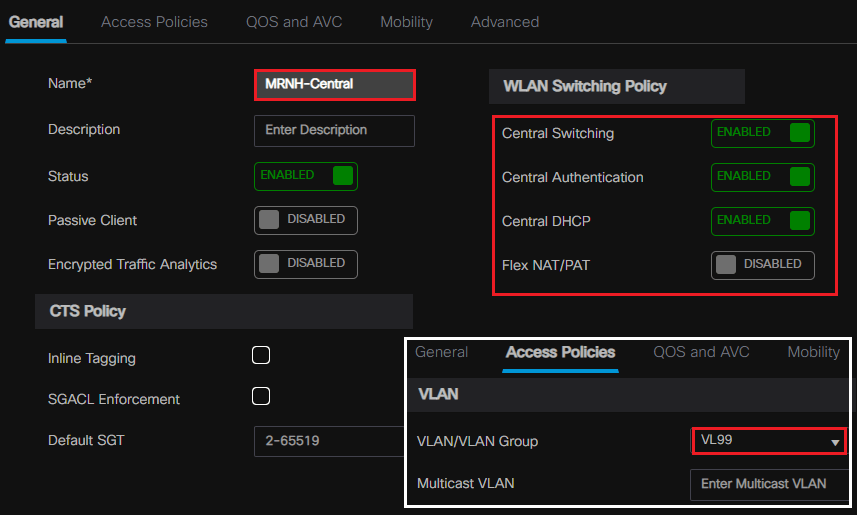Image resolution: width=857 pixels, height=515 pixels.
Task: Tick the SGACL Enforcement checkbox
Action: (261, 396)
